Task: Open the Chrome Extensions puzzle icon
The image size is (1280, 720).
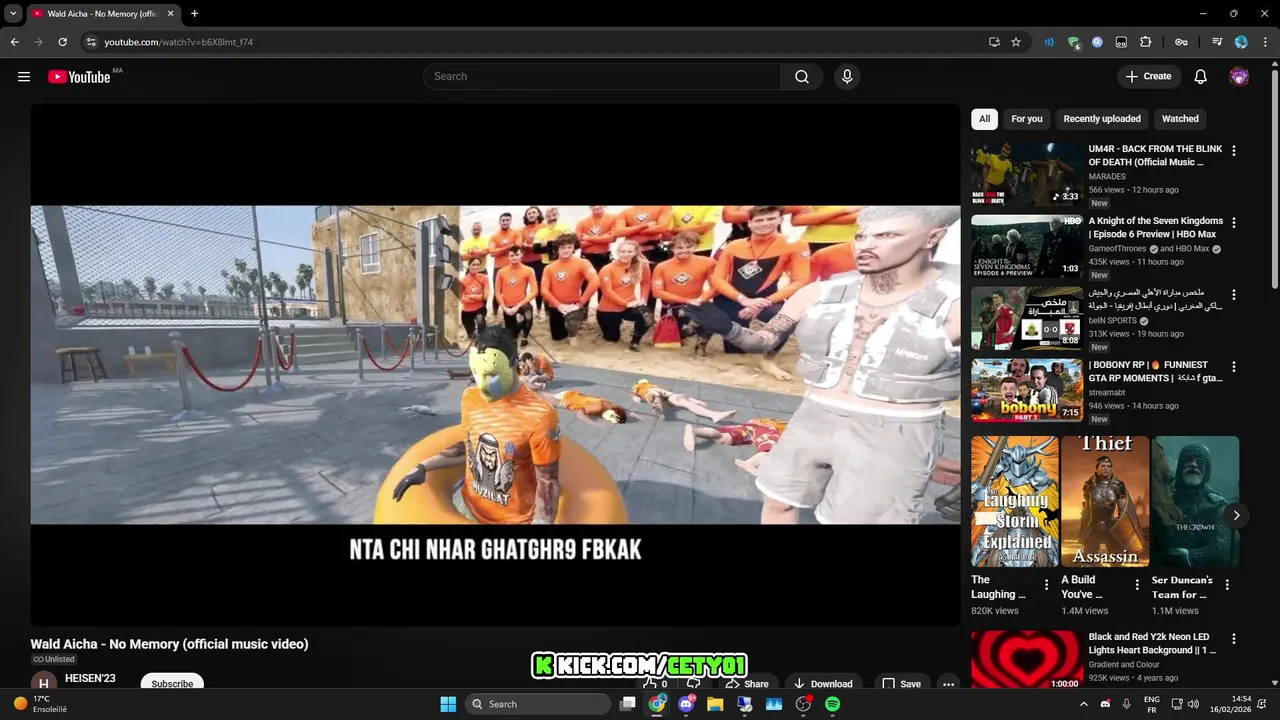Action: pos(1146,42)
